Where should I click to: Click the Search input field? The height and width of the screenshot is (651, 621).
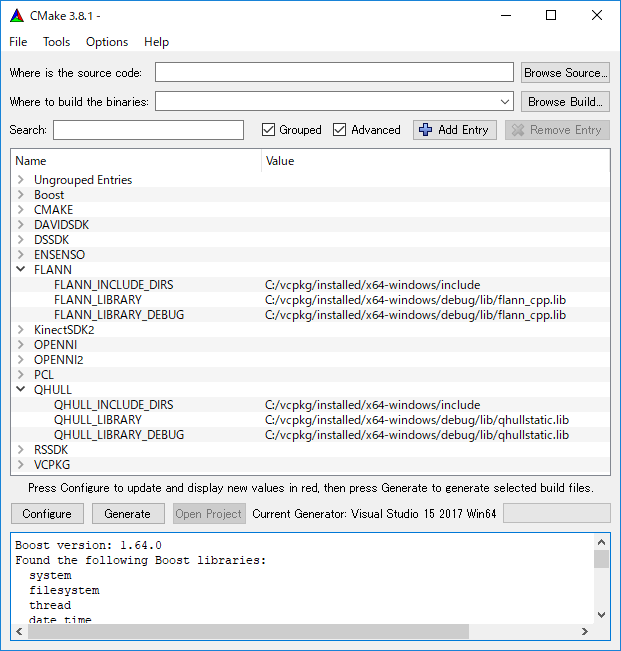point(148,130)
